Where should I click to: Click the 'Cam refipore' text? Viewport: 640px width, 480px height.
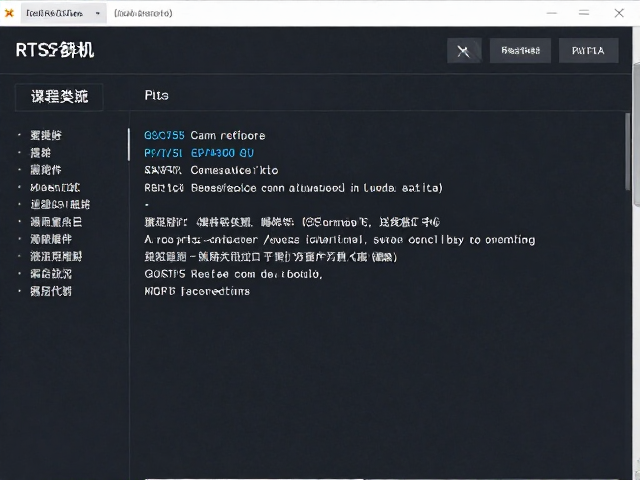click(228, 136)
